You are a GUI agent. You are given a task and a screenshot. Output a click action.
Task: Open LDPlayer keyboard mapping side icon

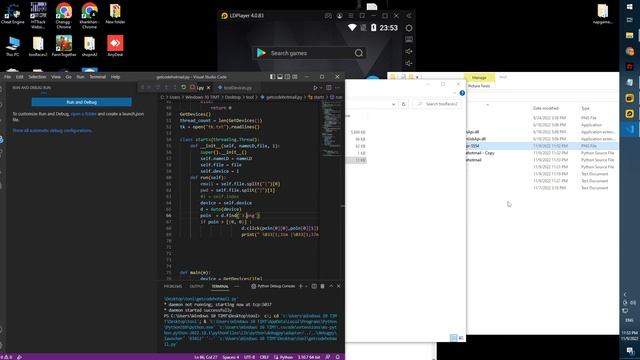tap(409, 40)
